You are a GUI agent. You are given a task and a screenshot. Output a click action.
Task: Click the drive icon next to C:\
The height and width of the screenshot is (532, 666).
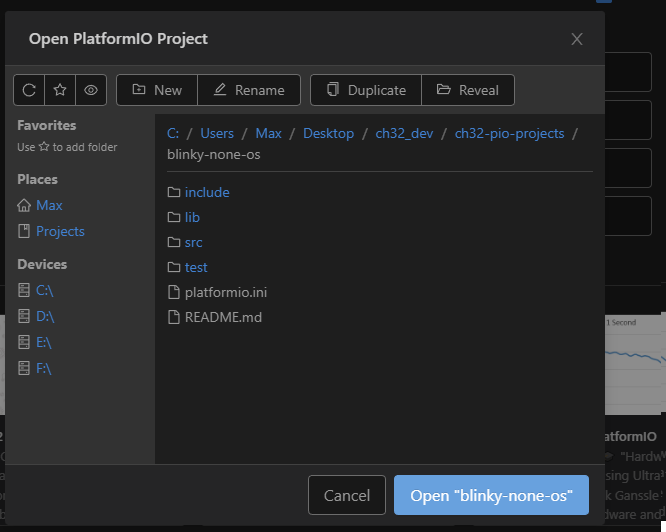(x=24, y=290)
